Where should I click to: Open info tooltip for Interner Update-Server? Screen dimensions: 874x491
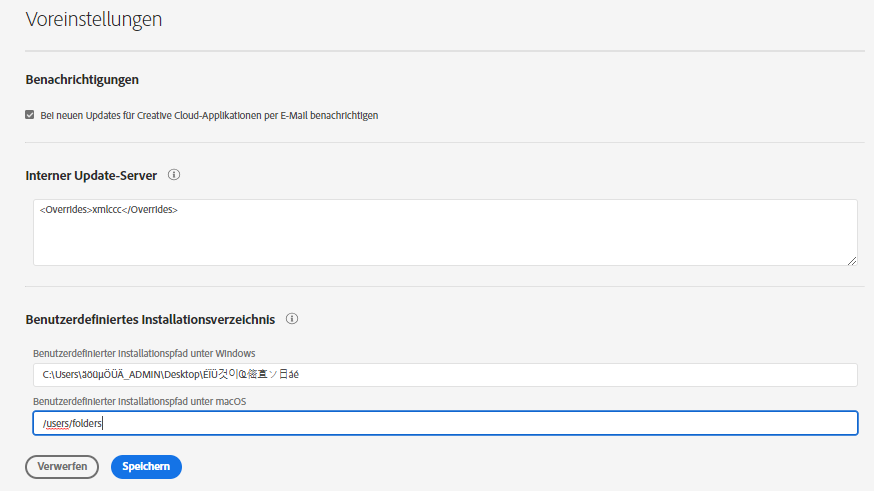(x=174, y=175)
